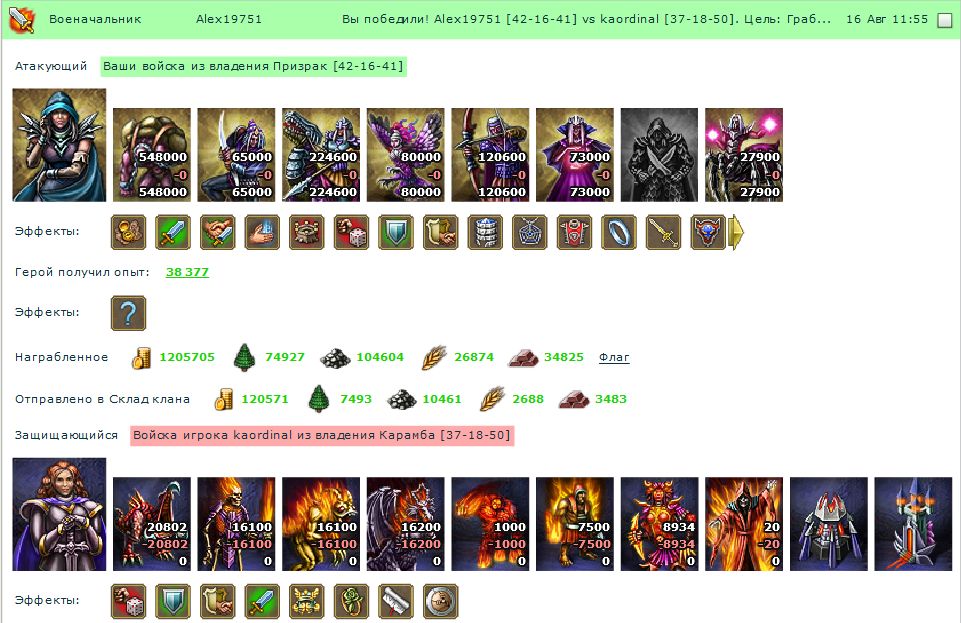
Task: Open defender domain Карамба [37-18-50] label
Action: [x=322, y=436]
